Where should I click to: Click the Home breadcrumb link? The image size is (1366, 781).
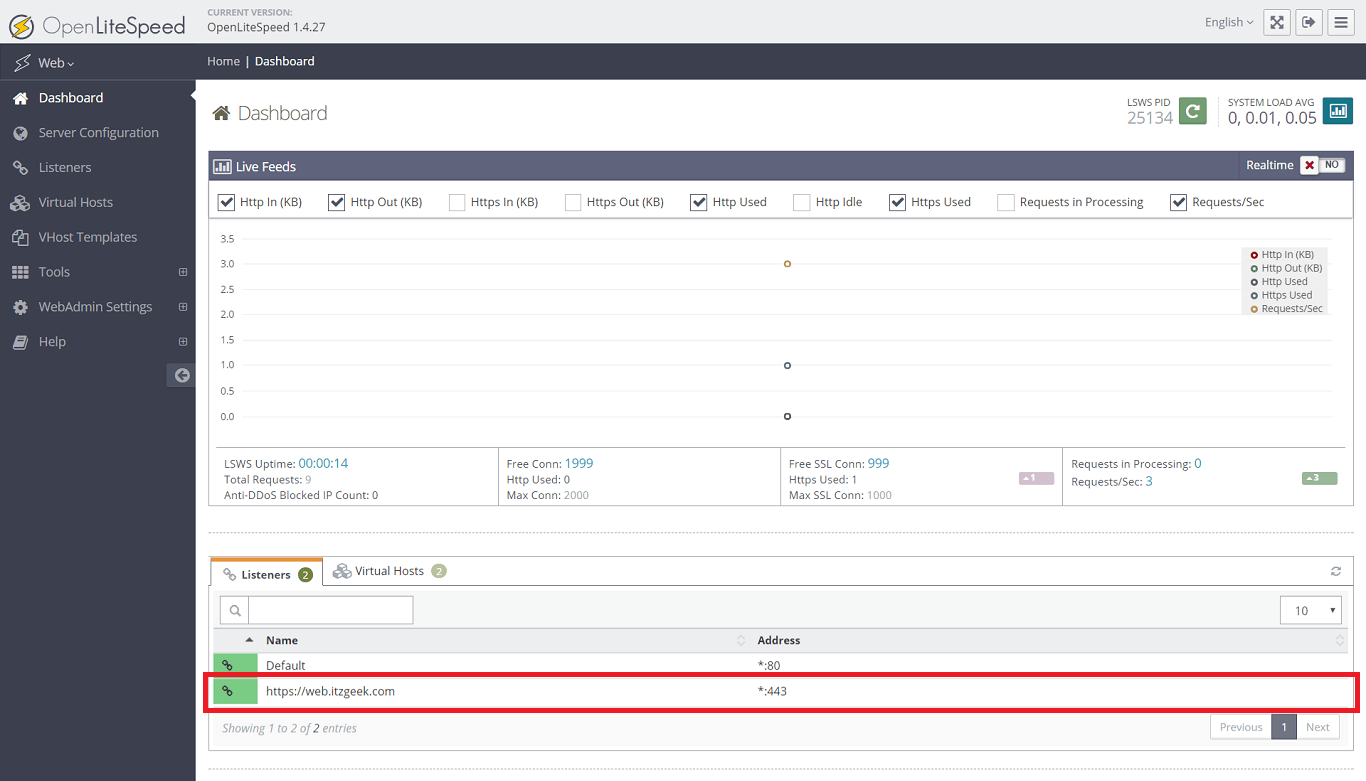[x=223, y=61]
